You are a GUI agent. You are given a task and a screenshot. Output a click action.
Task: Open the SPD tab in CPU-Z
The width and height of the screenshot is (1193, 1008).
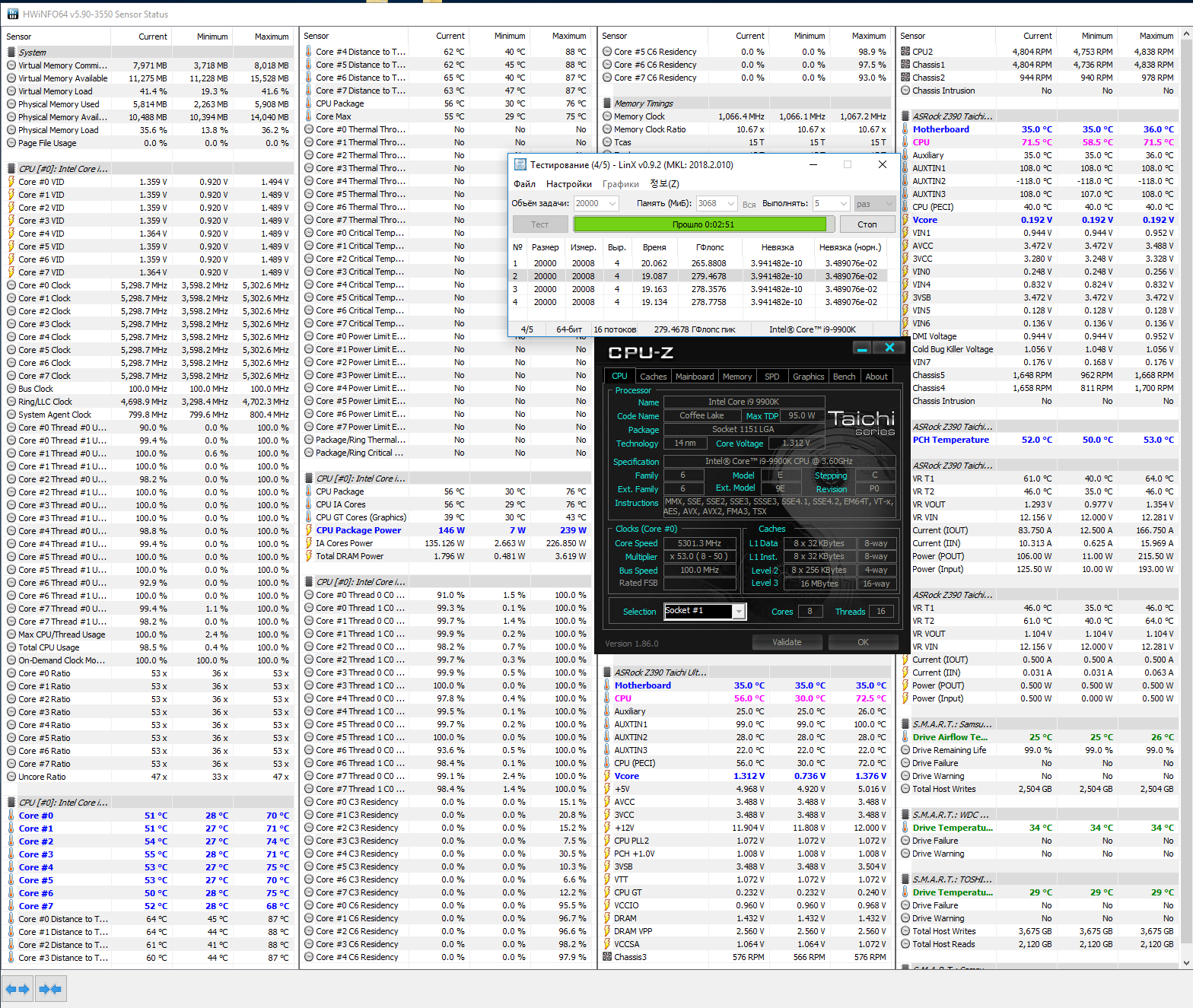click(772, 377)
